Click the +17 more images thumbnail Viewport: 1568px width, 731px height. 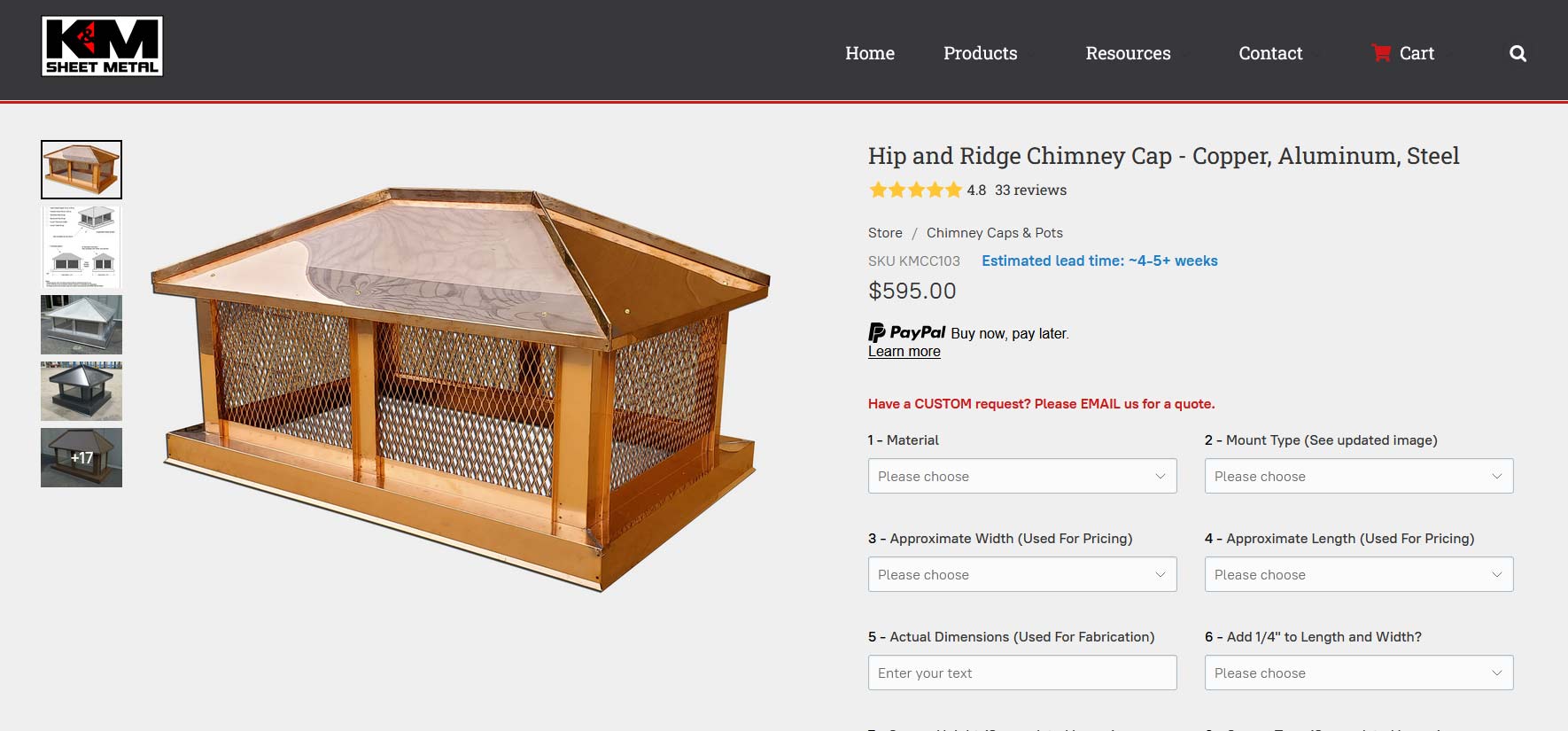[80, 457]
